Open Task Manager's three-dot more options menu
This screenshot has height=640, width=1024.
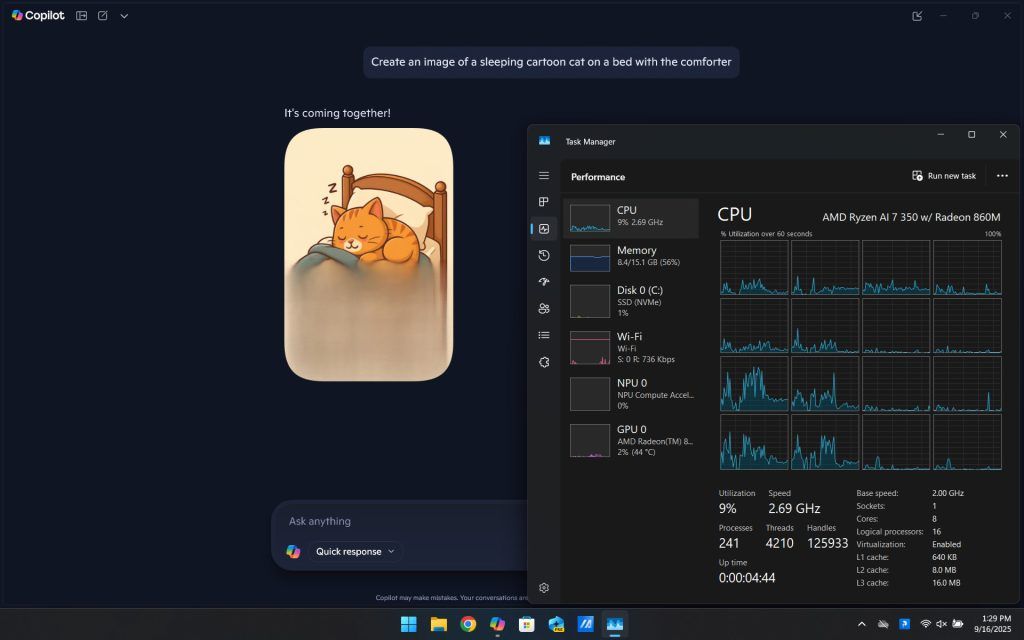tap(1002, 176)
